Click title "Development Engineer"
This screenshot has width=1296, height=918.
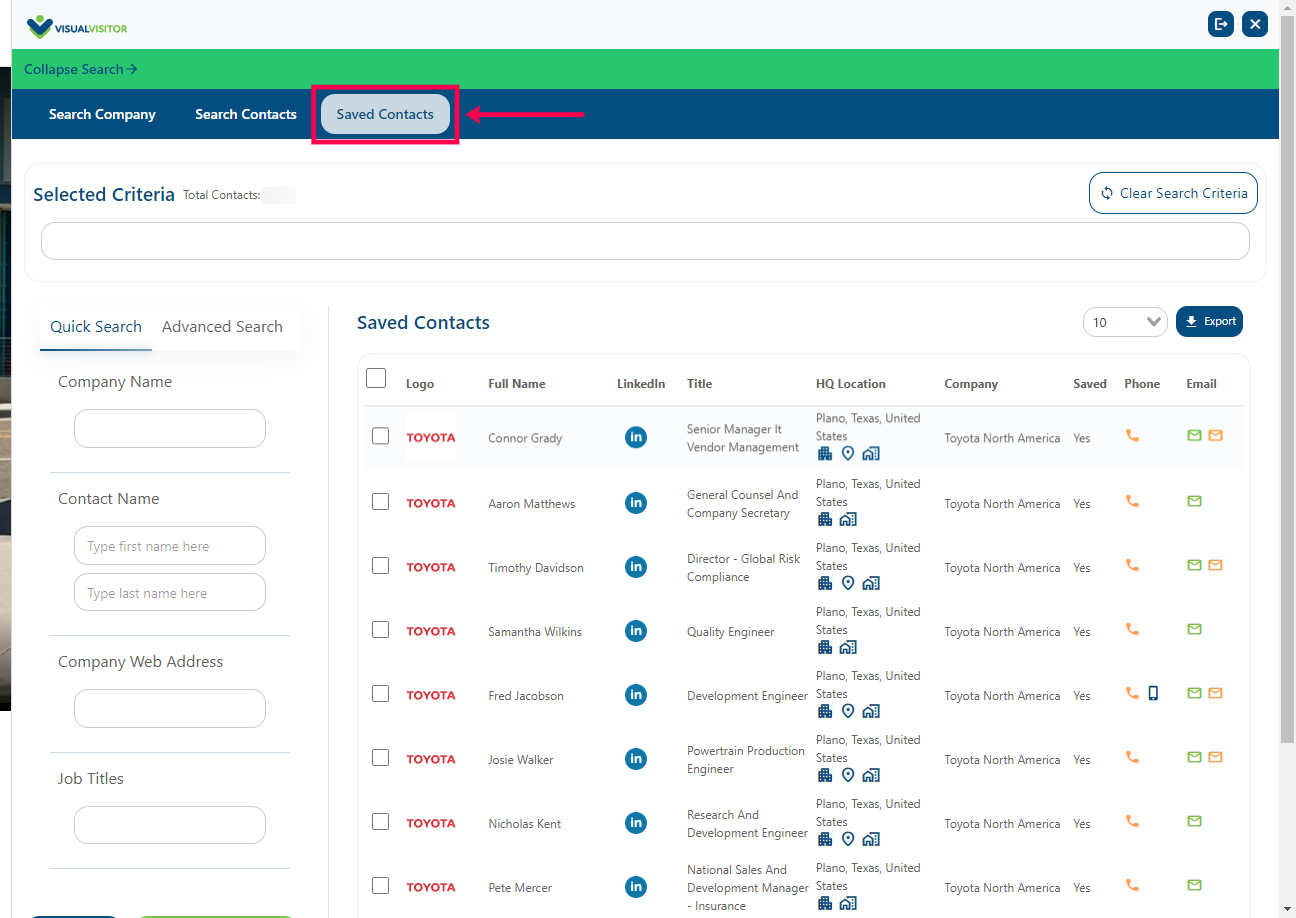pos(747,696)
